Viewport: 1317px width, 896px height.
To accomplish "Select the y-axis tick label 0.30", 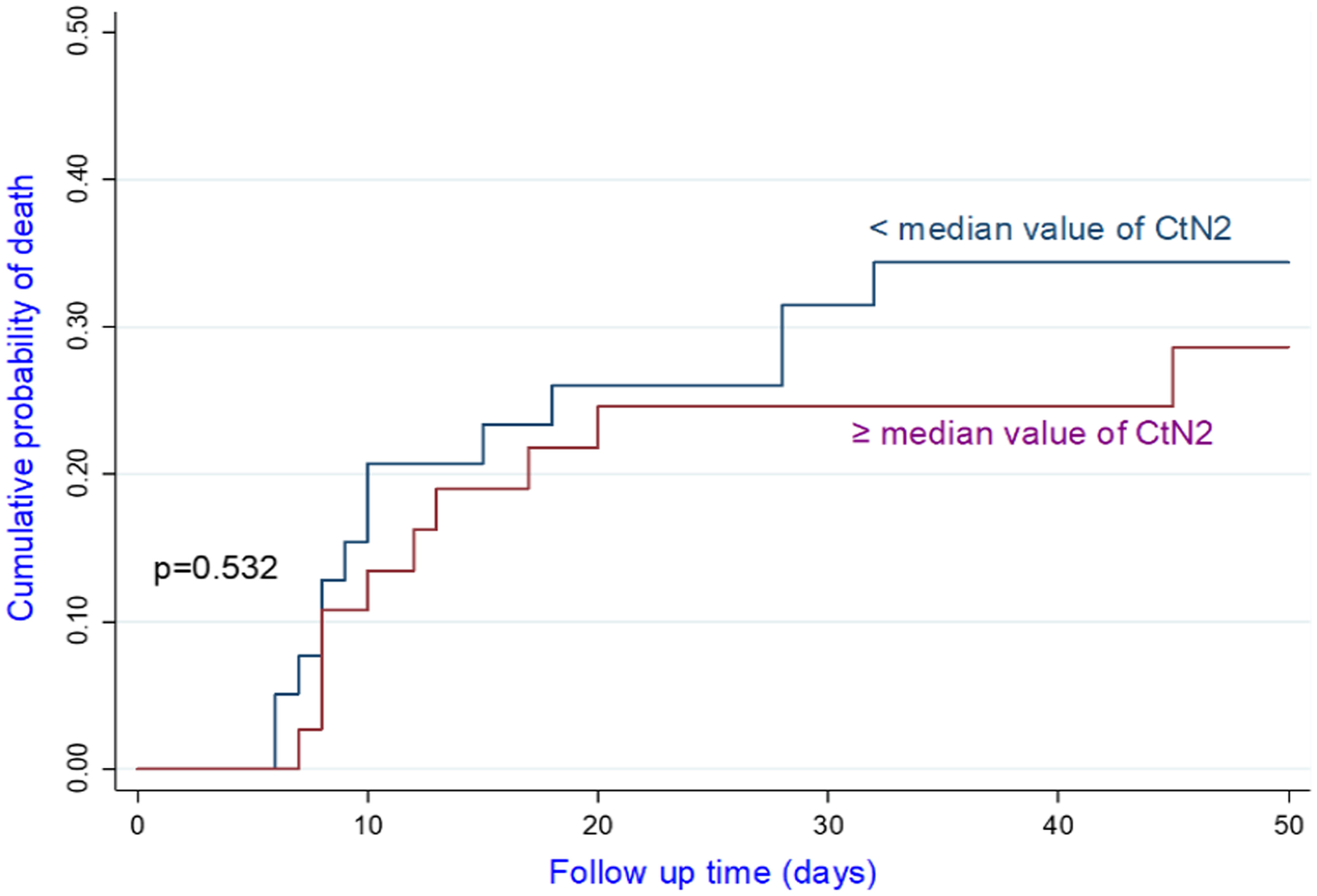I will [78, 327].
